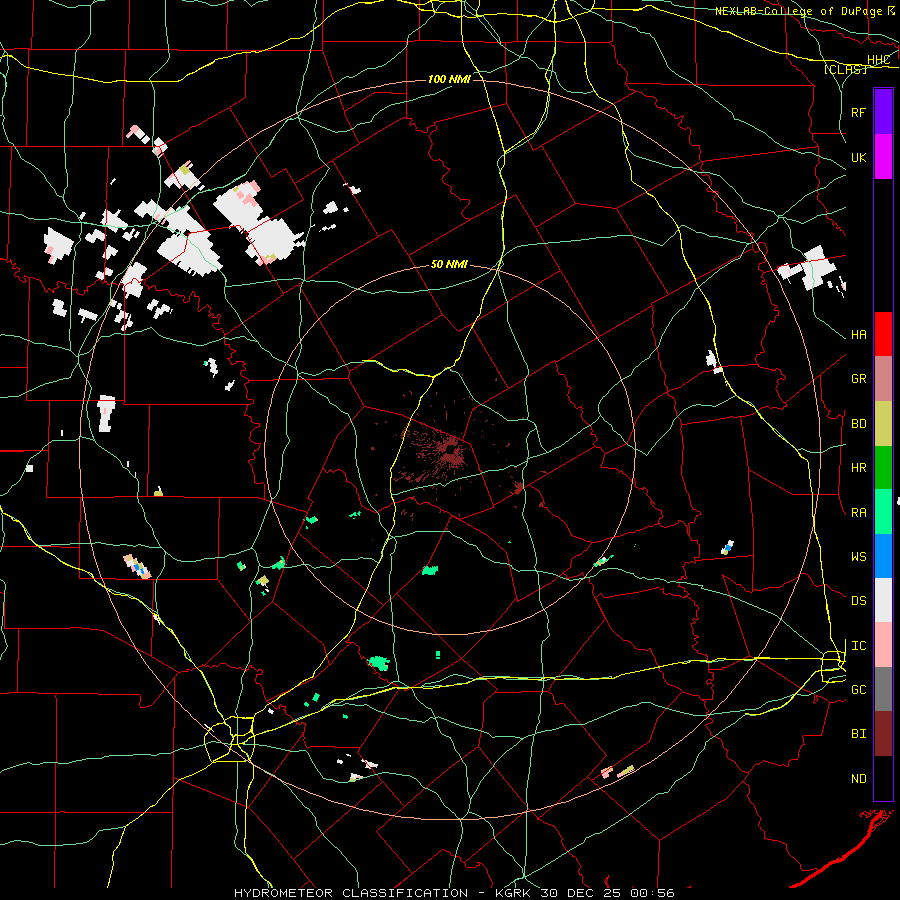Select the GR hail legend color block

(883, 378)
